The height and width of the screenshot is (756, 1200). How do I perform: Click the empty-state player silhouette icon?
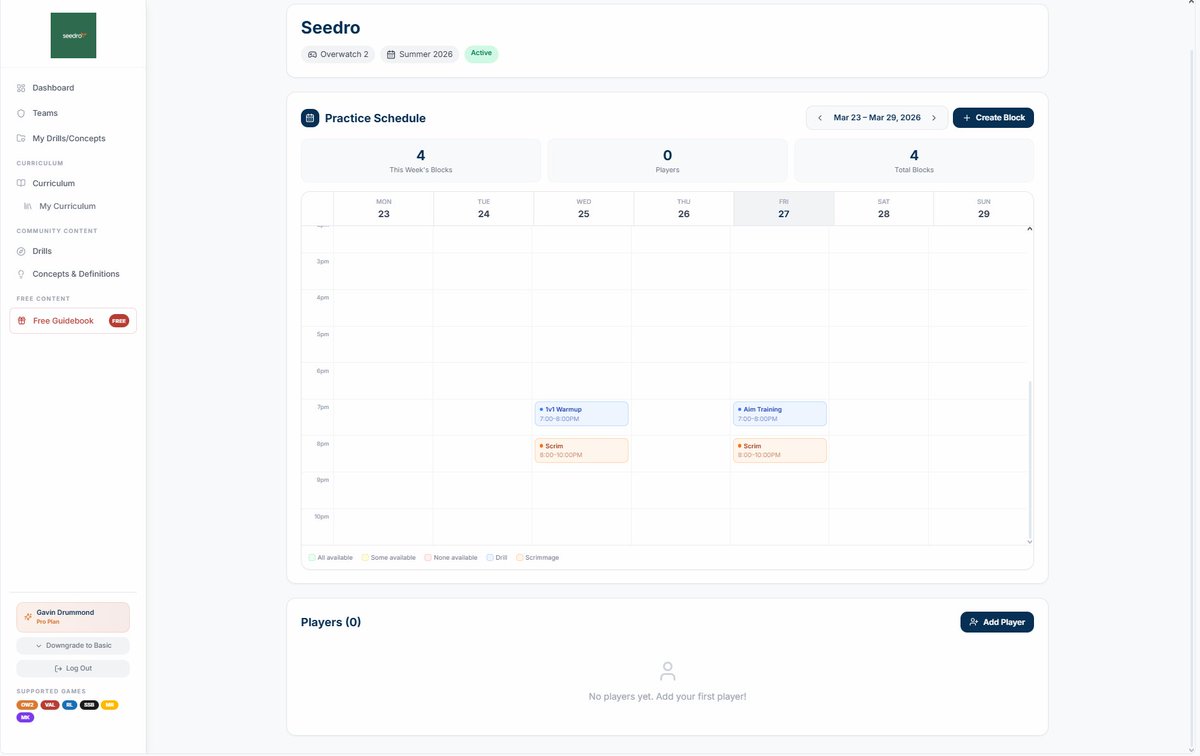click(x=667, y=671)
